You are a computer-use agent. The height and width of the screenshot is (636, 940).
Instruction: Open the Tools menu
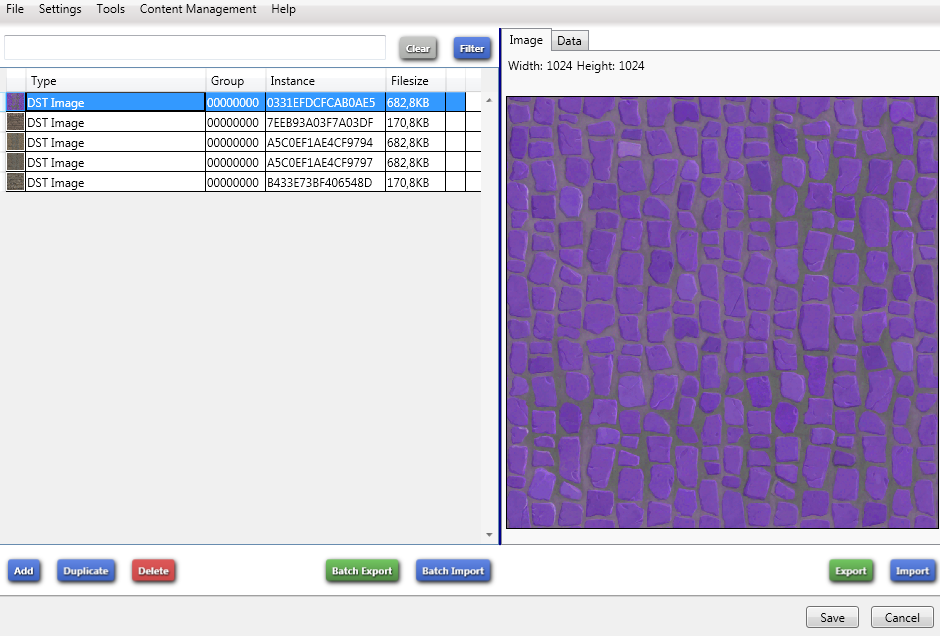point(110,9)
